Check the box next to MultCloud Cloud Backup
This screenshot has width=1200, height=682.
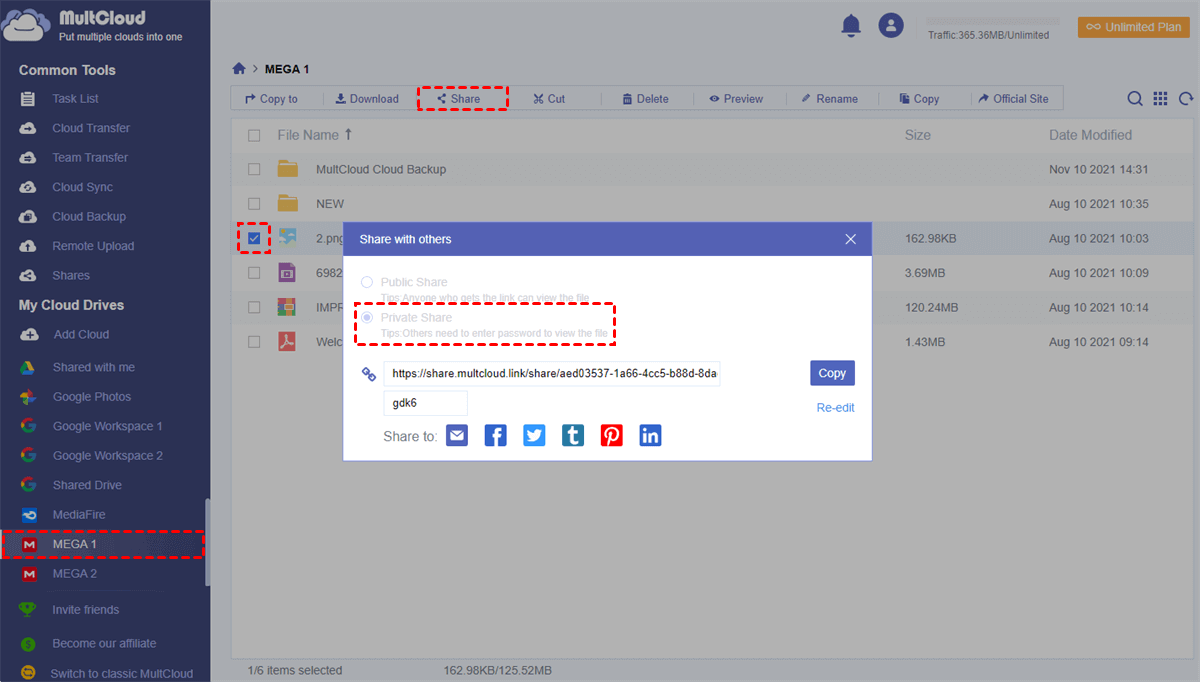pos(253,169)
